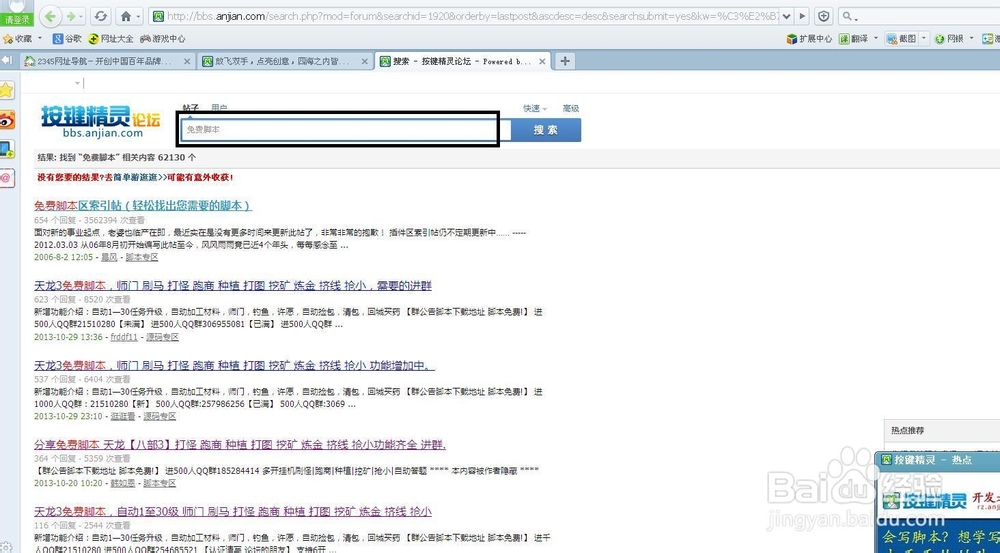Click the address bar URL field

[472, 16]
